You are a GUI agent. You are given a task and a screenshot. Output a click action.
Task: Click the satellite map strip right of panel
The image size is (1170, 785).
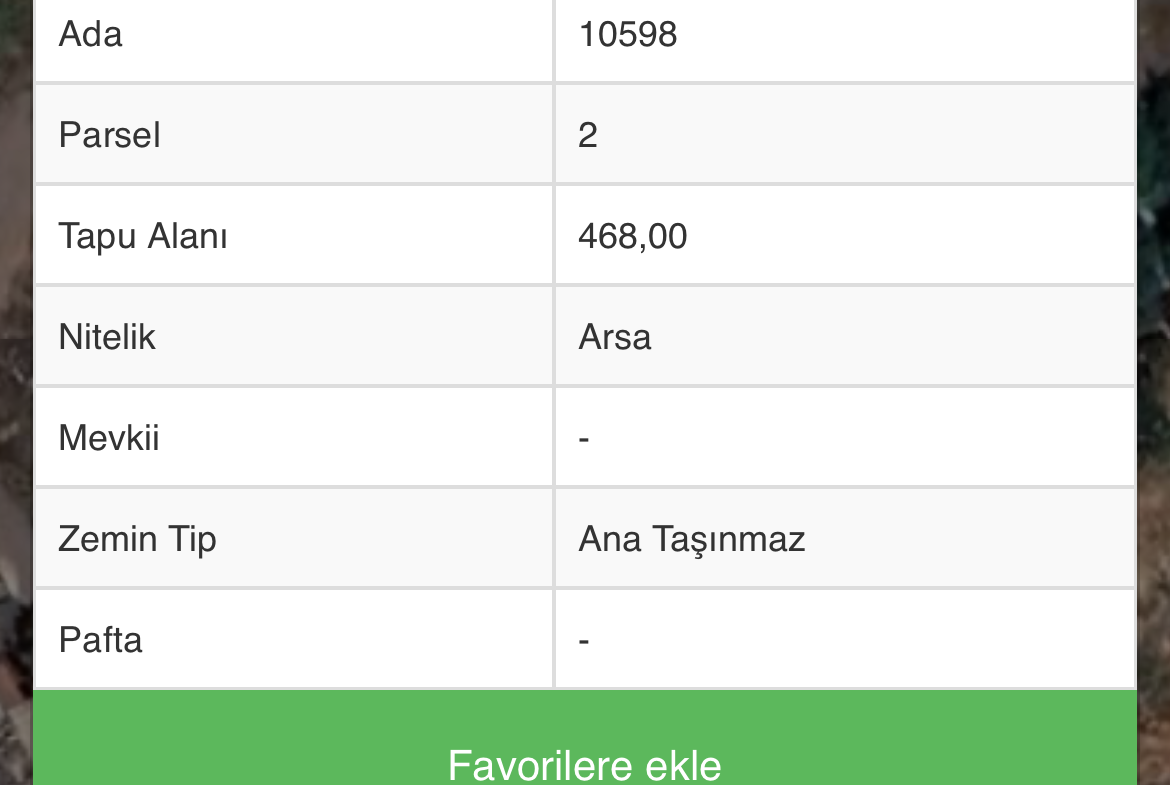[x=1154, y=392]
